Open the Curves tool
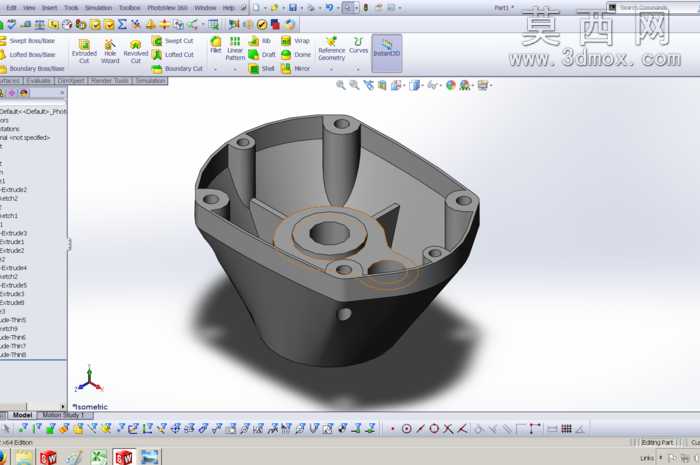The height and width of the screenshot is (465, 700). click(358, 45)
